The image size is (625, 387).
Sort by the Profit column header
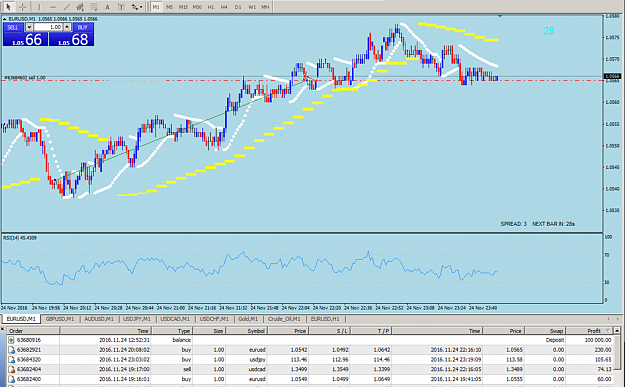pyautogui.click(x=589, y=331)
